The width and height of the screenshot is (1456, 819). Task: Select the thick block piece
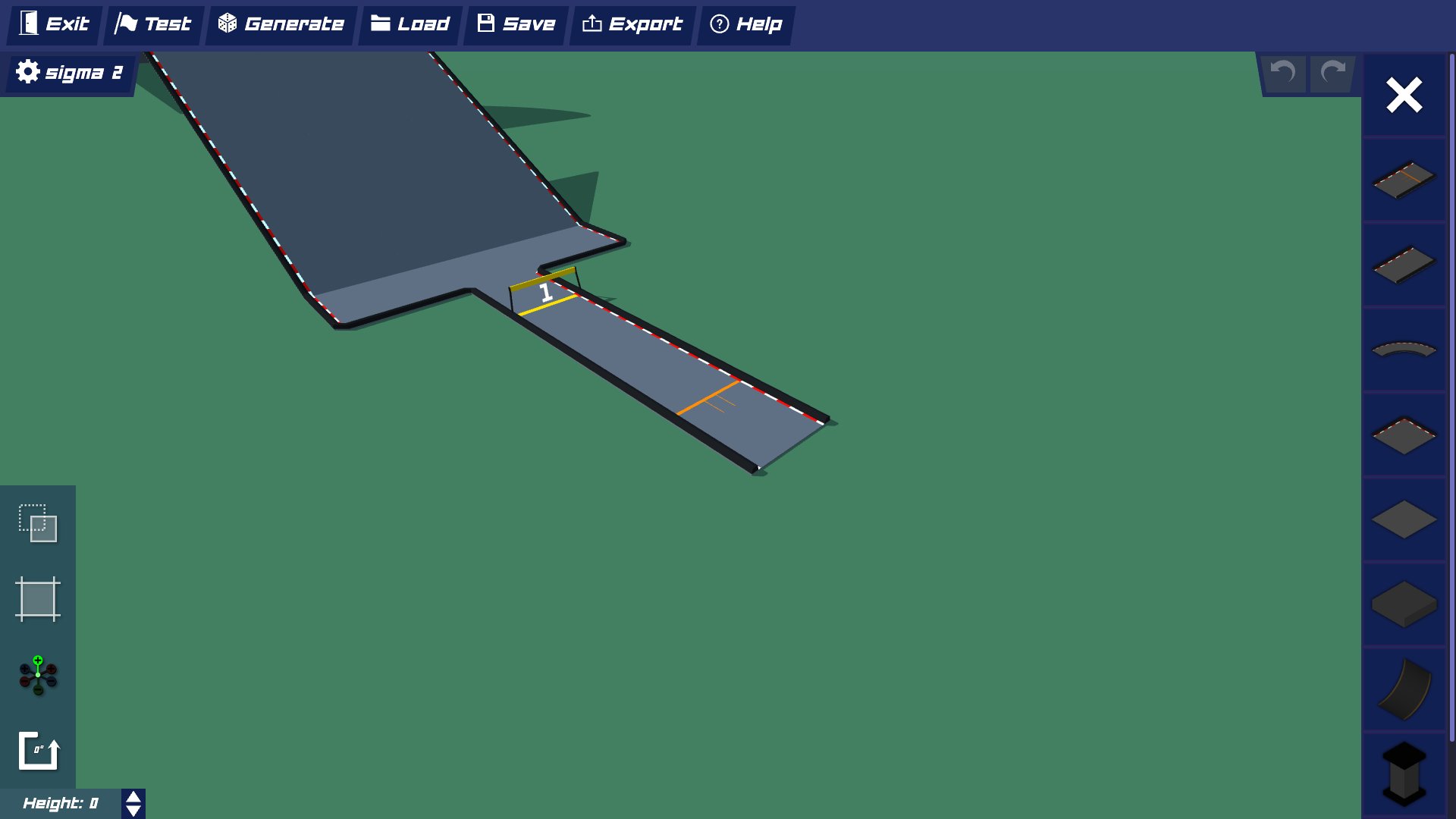point(1404,604)
